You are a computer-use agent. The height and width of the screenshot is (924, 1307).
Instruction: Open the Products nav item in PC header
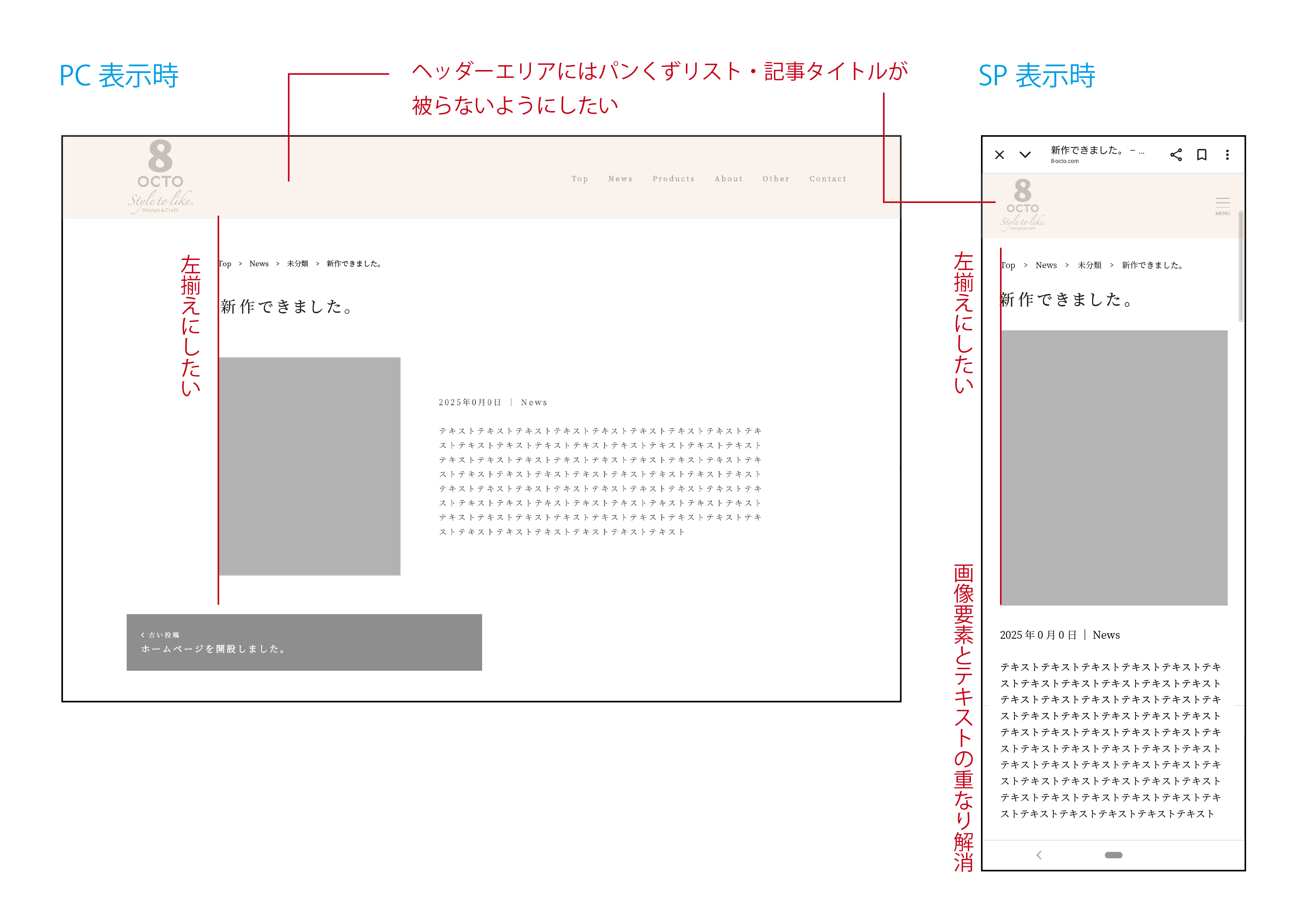(x=673, y=179)
